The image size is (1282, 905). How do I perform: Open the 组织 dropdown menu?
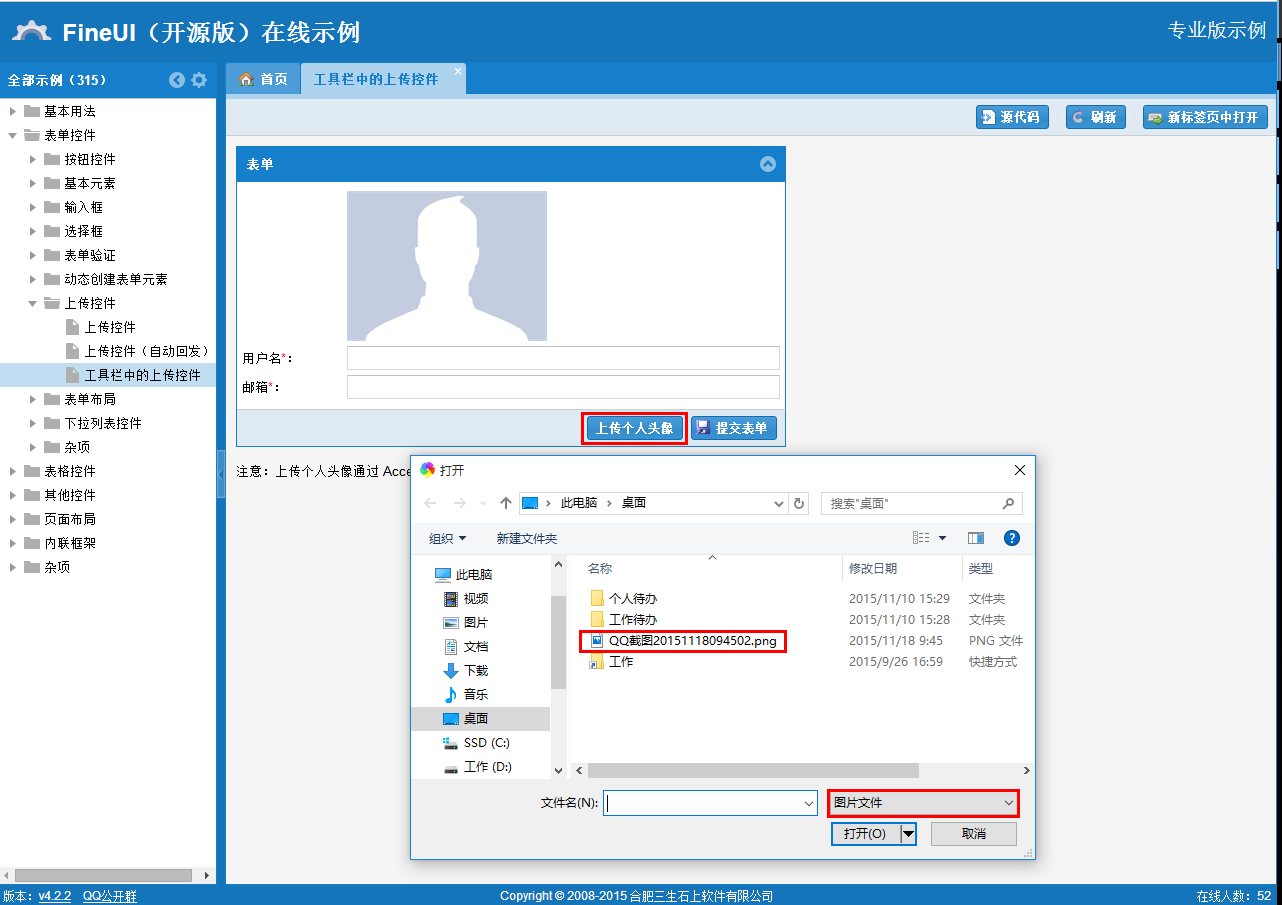pyautogui.click(x=448, y=538)
